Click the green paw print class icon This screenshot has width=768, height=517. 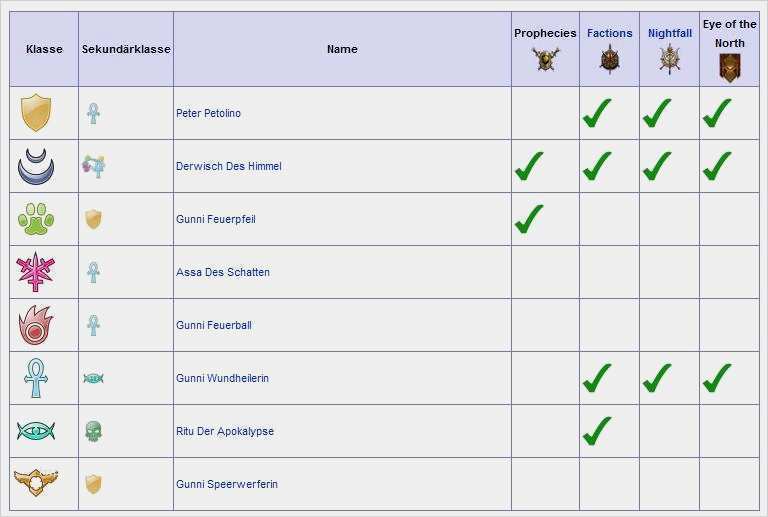point(36,219)
